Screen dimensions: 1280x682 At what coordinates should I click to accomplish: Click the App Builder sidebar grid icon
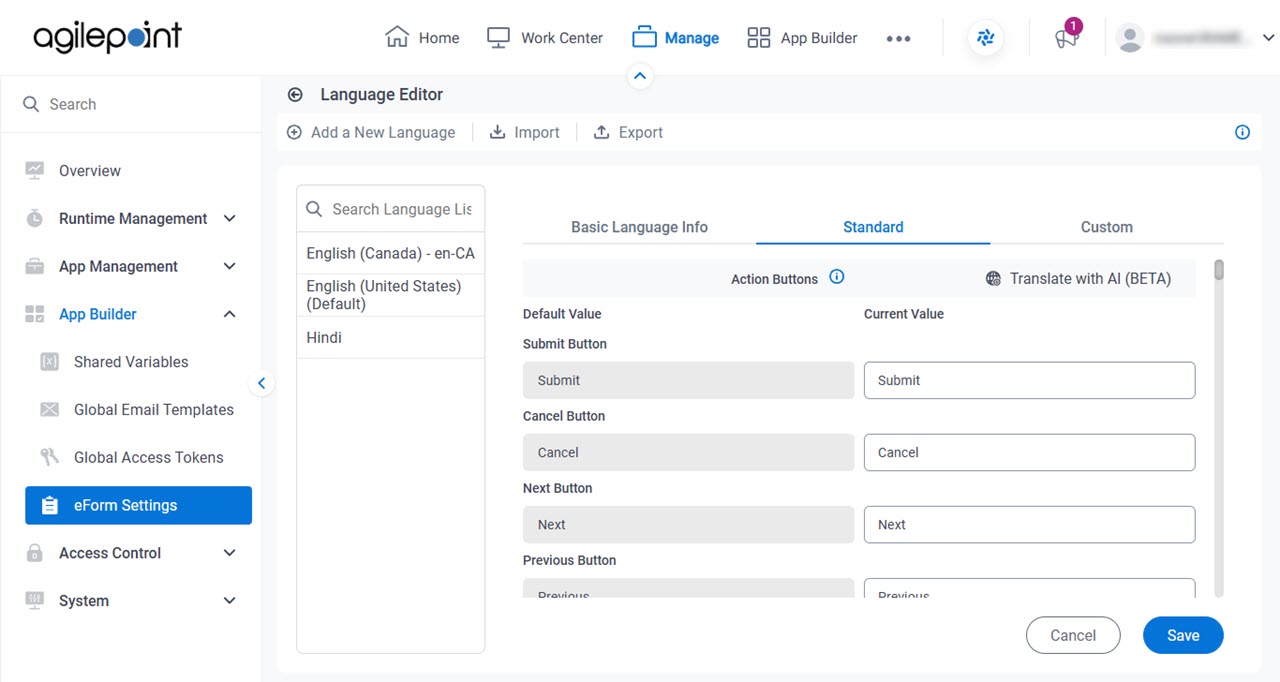pos(35,314)
